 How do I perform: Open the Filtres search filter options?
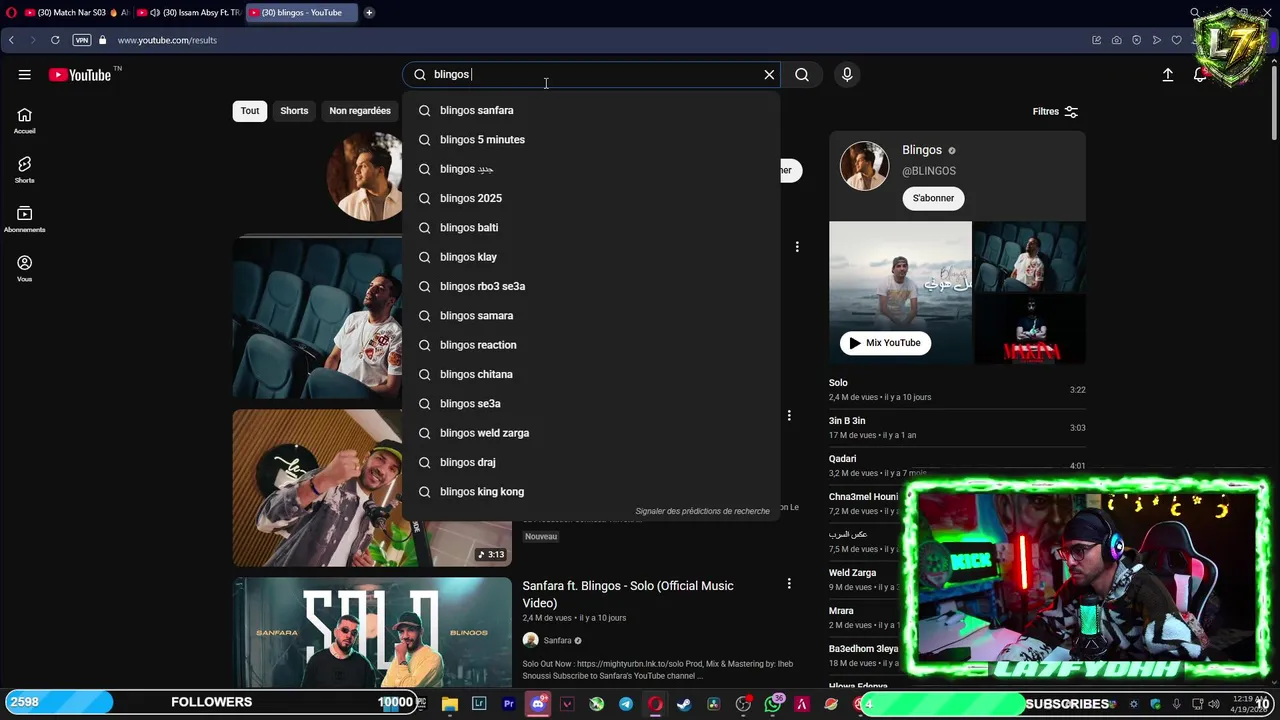(x=1055, y=112)
